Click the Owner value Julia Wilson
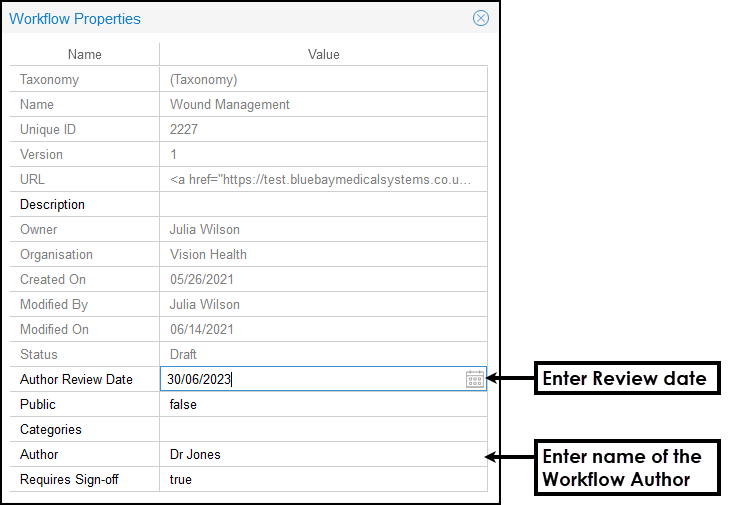The width and height of the screenshot is (750, 505). click(205, 229)
